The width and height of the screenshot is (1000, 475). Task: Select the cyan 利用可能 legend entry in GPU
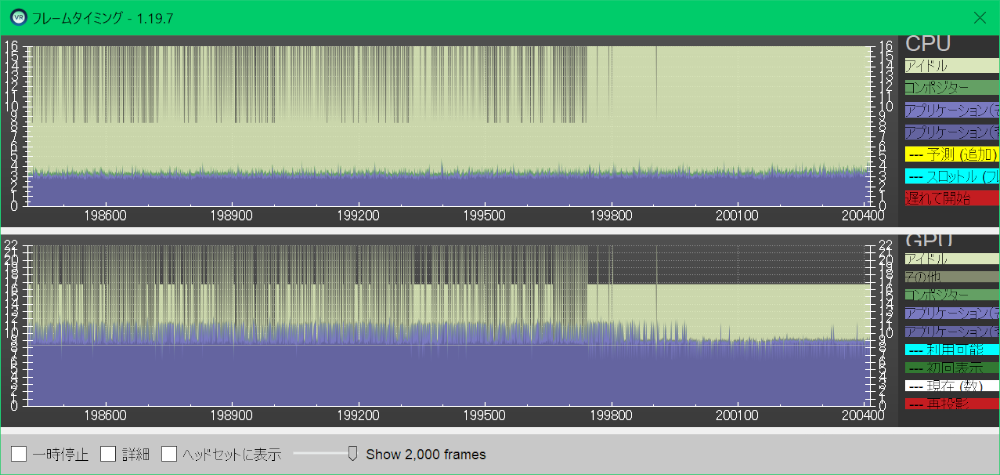coord(950,349)
